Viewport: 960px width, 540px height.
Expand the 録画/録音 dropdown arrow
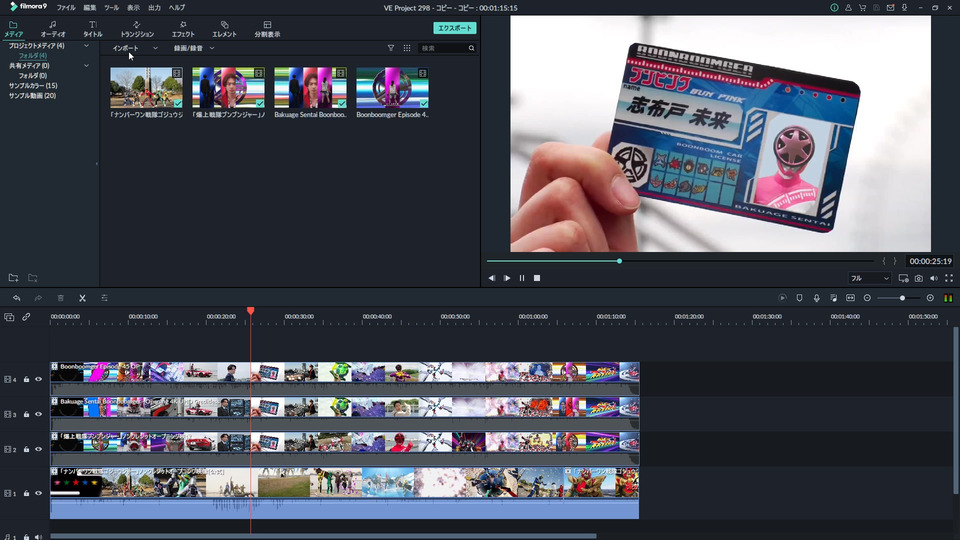pyautogui.click(x=212, y=48)
